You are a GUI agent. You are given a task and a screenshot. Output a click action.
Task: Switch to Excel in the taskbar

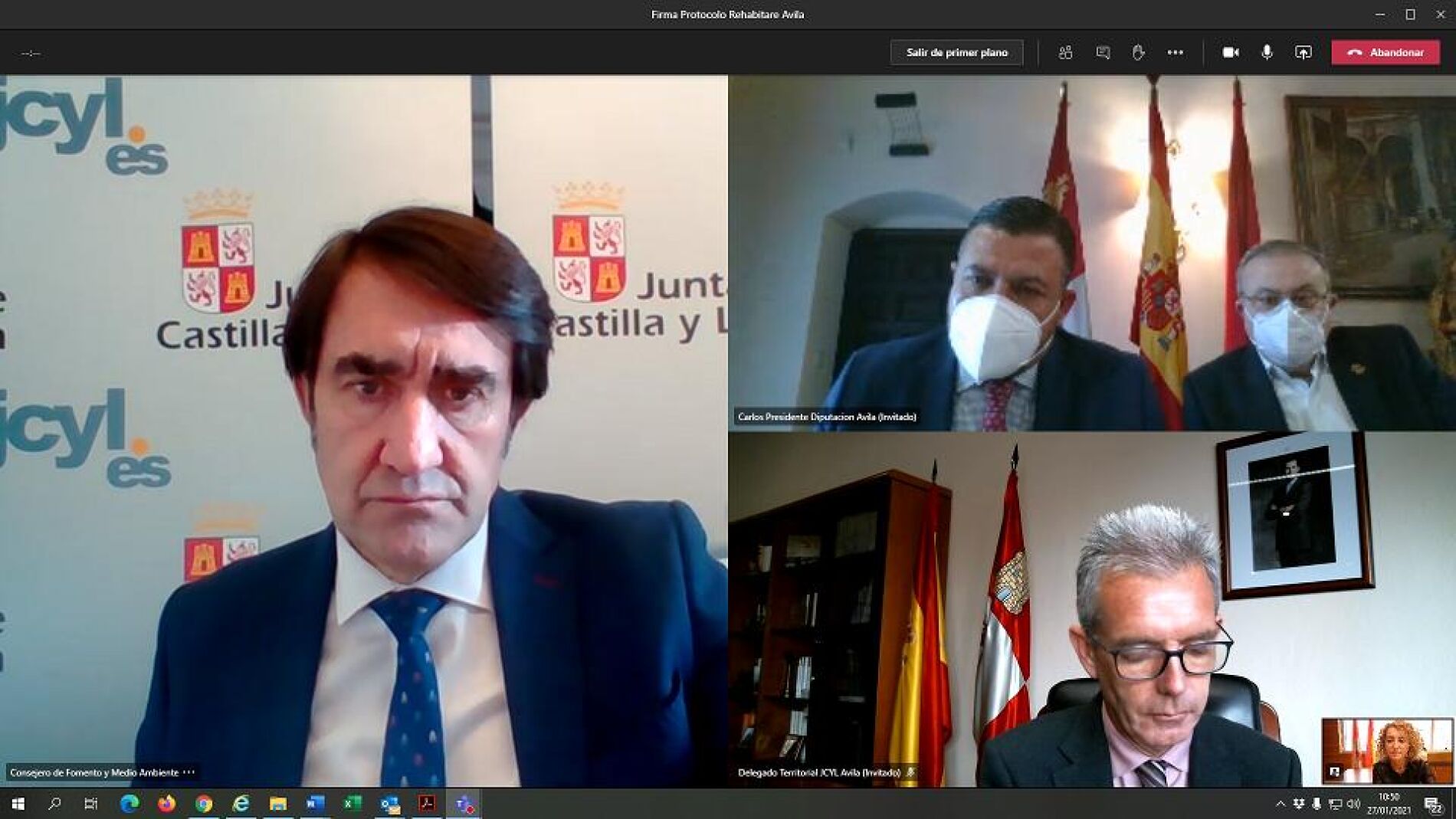(352, 804)
